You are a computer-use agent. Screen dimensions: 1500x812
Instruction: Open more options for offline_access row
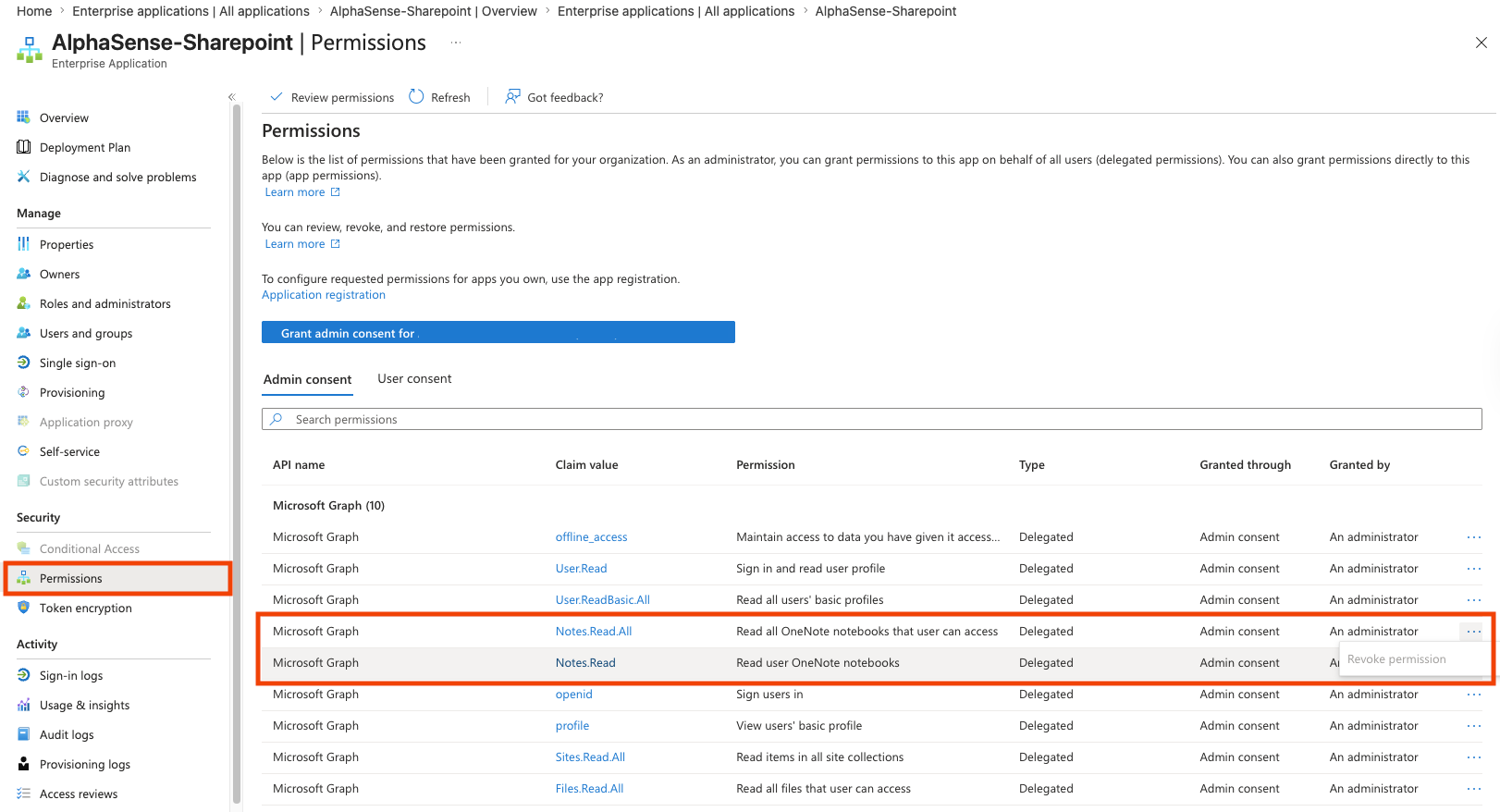click(1473, 536)
